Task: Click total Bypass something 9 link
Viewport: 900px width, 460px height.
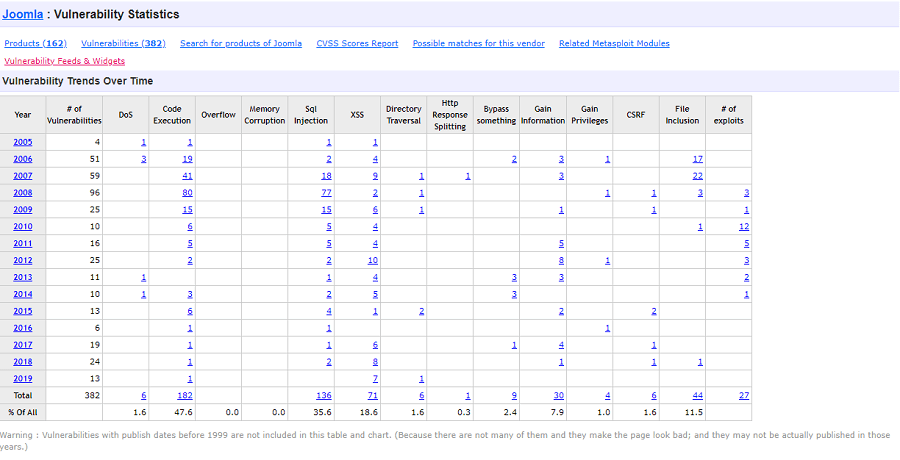Action: (x=515, y=396)
